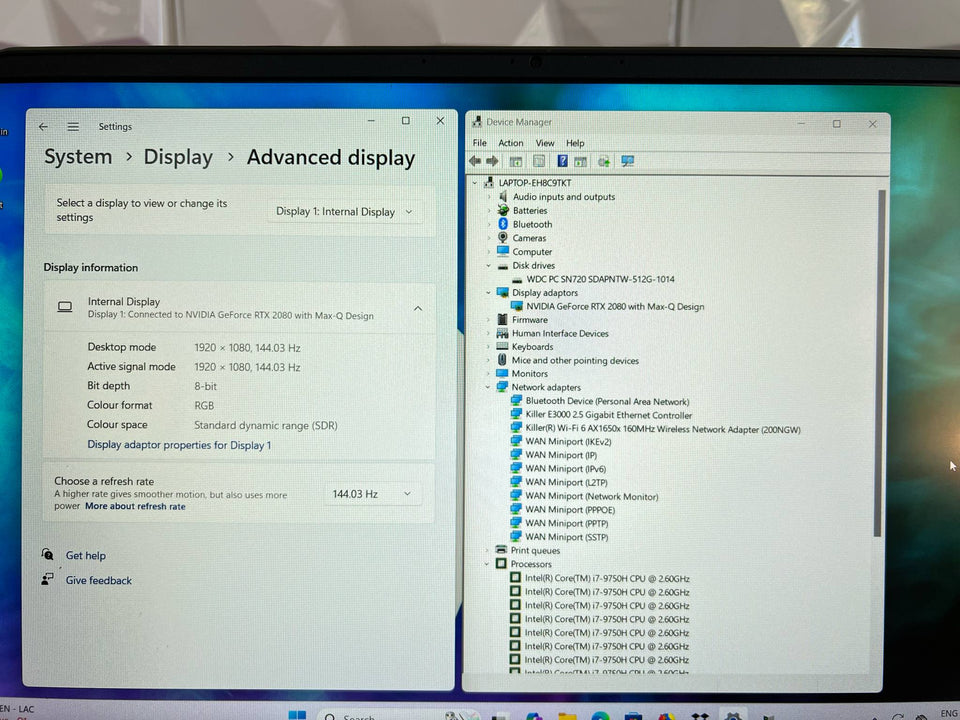Click the NVIDIA GeForce RTX 2080 adapter icon
The image size is (960, 720).
point(517,306)
